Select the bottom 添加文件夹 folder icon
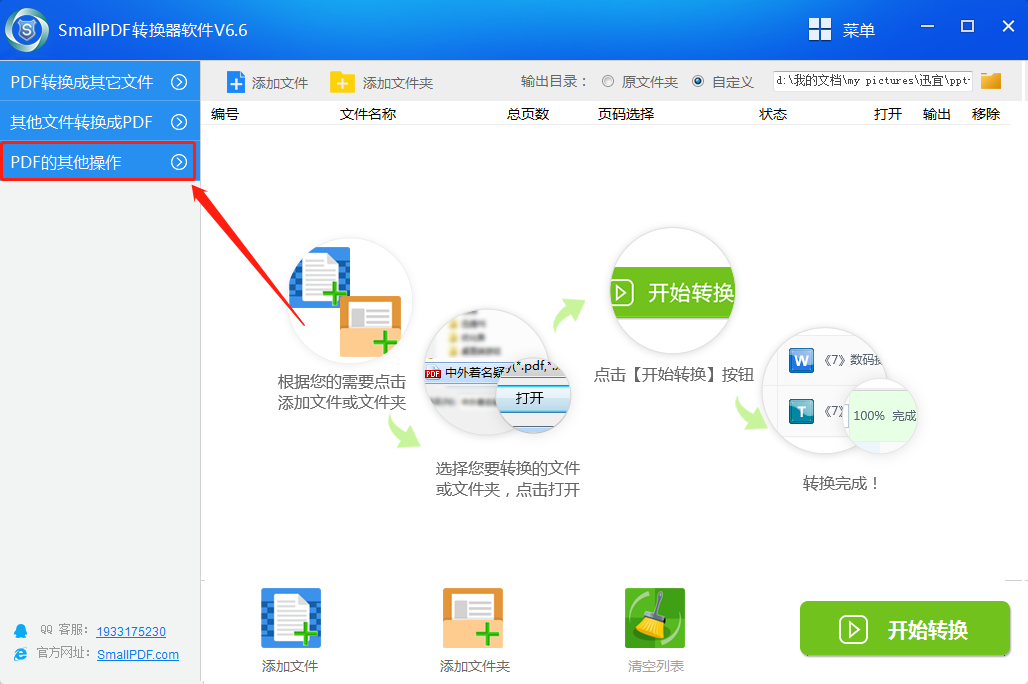This screenshot has width=1028, height=684. [x=472, y=617]
